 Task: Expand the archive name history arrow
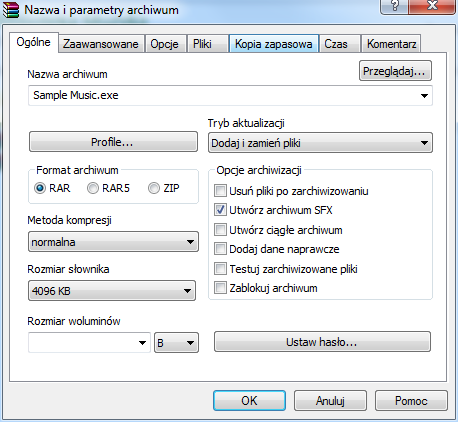(x=424, y=96)
